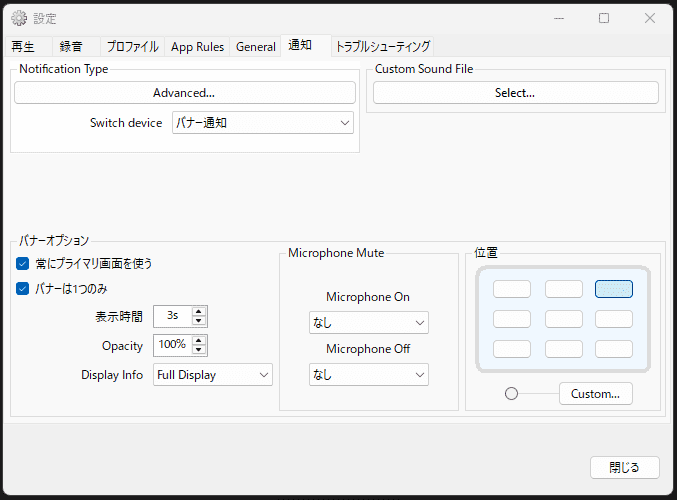Select bottom-right banner position
677x500 pixels.
(x=614, y=349)
